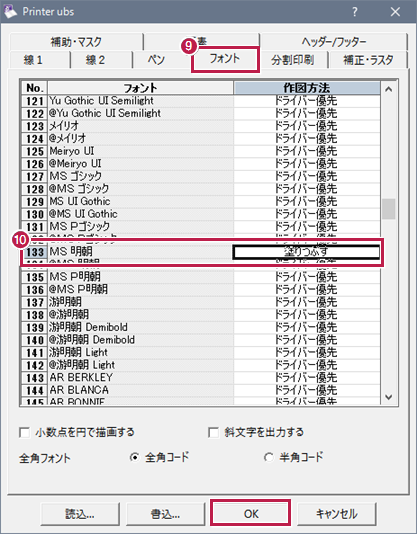Open 作図方法 cell for 游明朝 row
The image size is (417, 534).
[307, 302]
